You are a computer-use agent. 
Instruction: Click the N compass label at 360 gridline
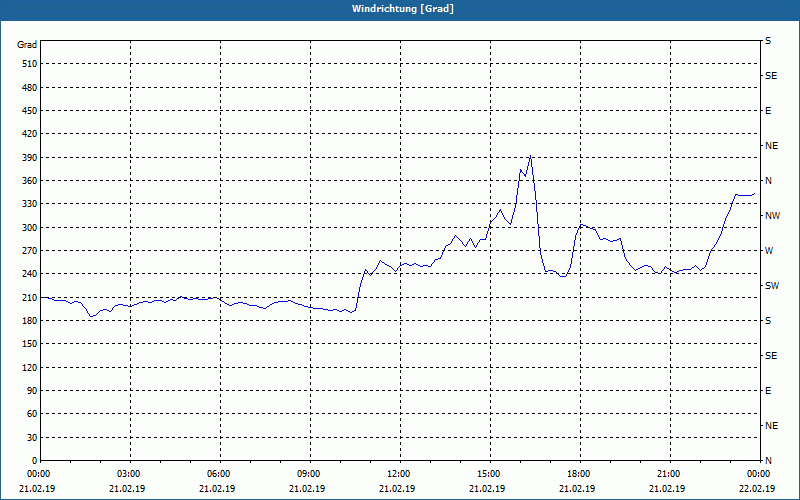(x=768, y=181)
